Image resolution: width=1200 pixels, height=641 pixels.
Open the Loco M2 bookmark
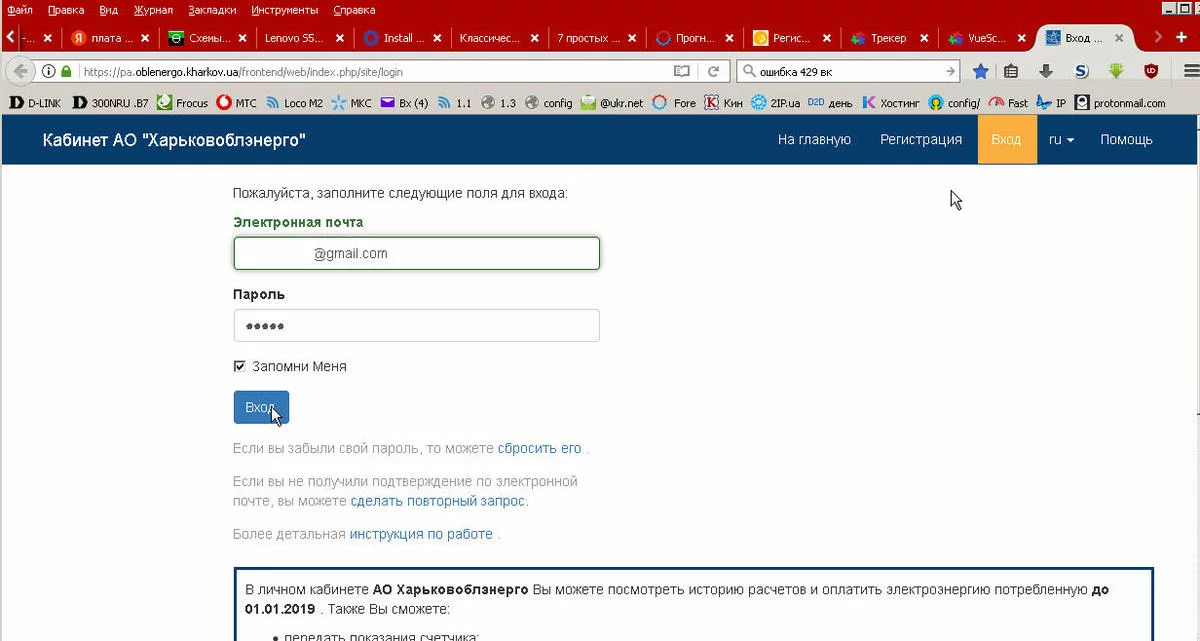[x=295, y=102]
